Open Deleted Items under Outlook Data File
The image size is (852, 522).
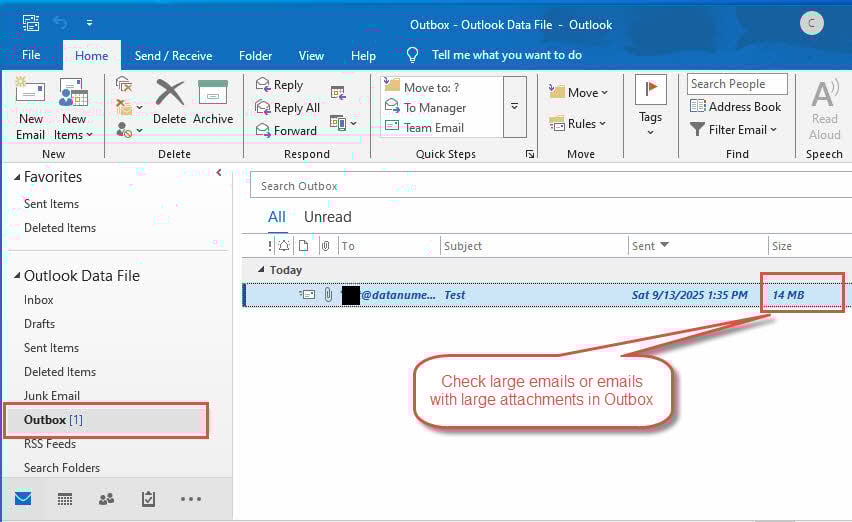[x=60, y=372]
